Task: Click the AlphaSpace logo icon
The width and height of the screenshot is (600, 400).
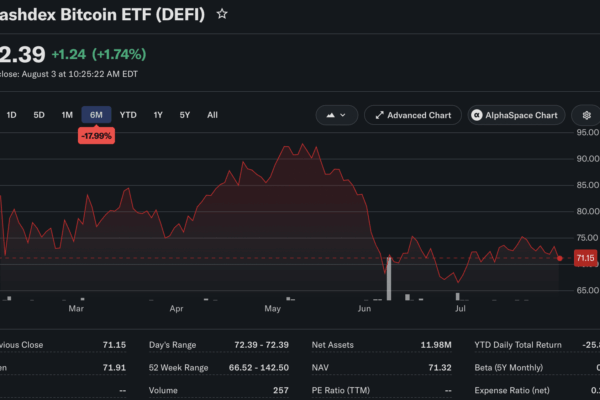Action: point(476,115)
